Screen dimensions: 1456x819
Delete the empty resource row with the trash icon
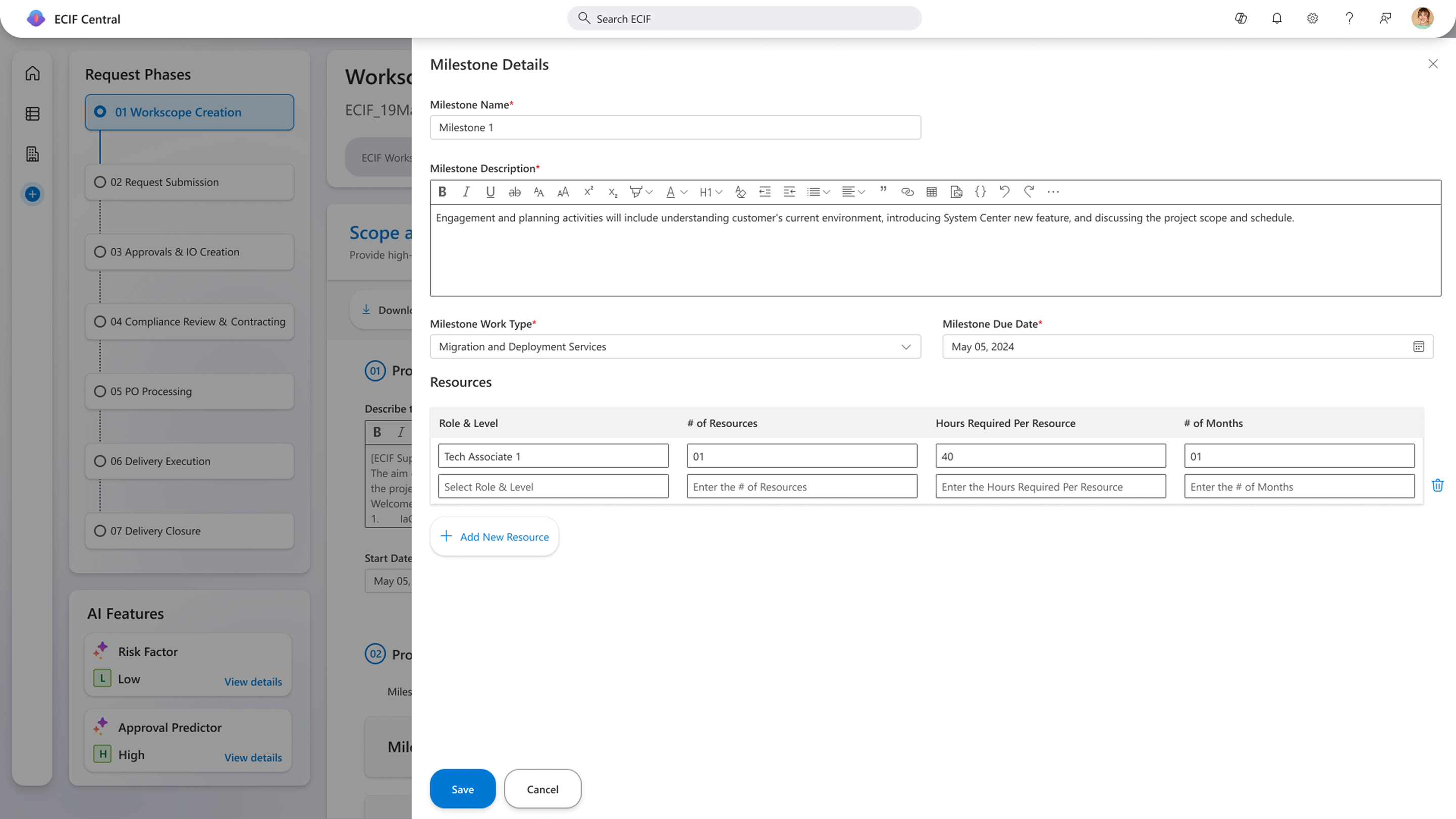point(1437,485)
